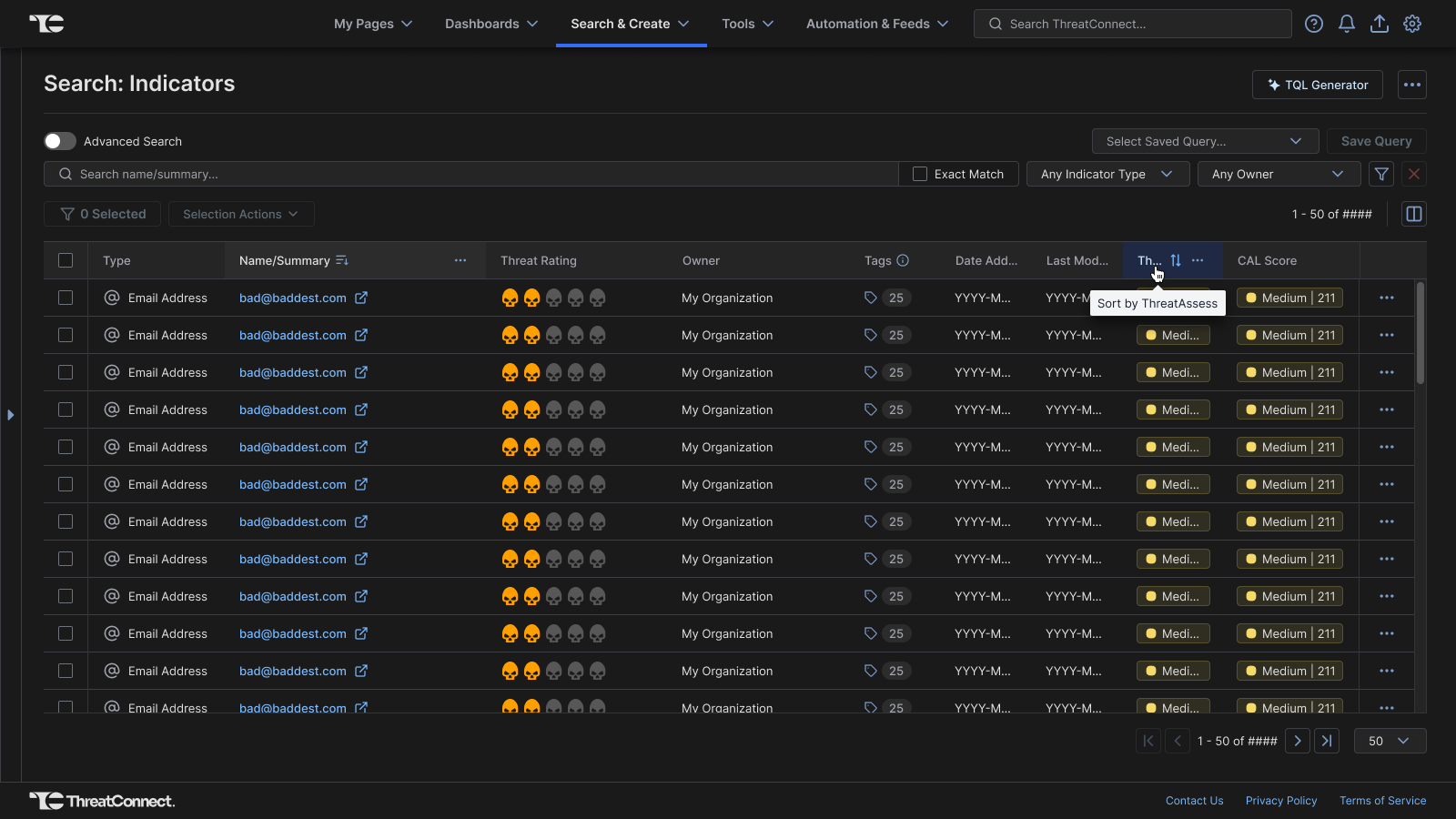1456x819 pixels.
Task: Go to the next results page arrow
Action: (x=1298, y=741)
